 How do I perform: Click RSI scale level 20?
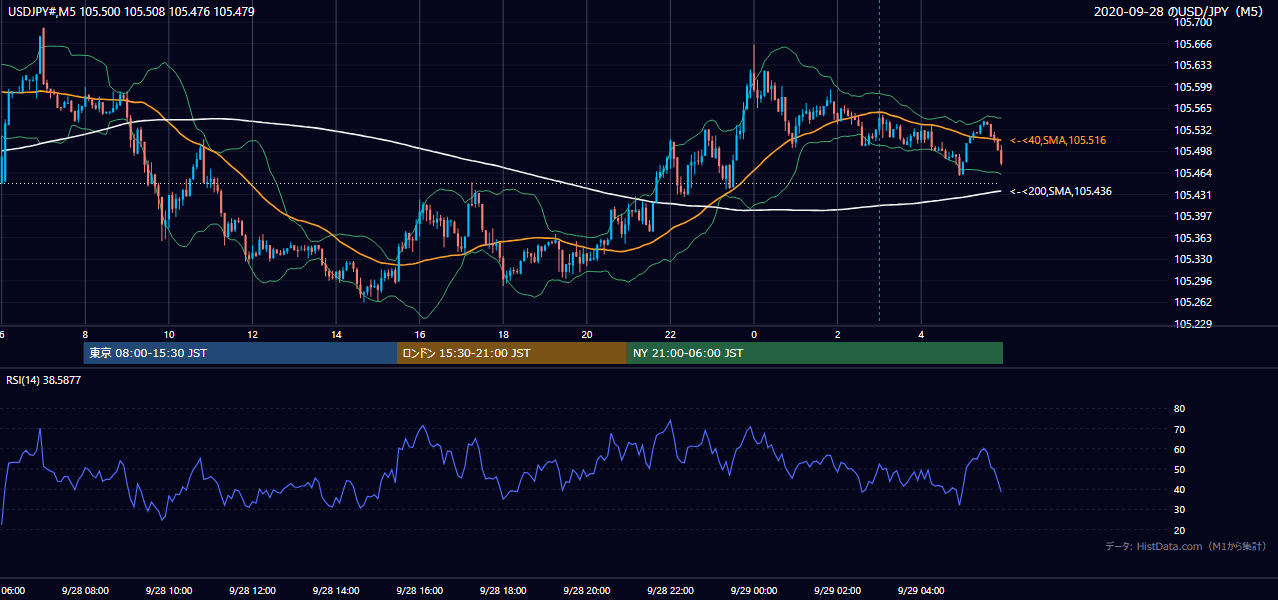1179,530
